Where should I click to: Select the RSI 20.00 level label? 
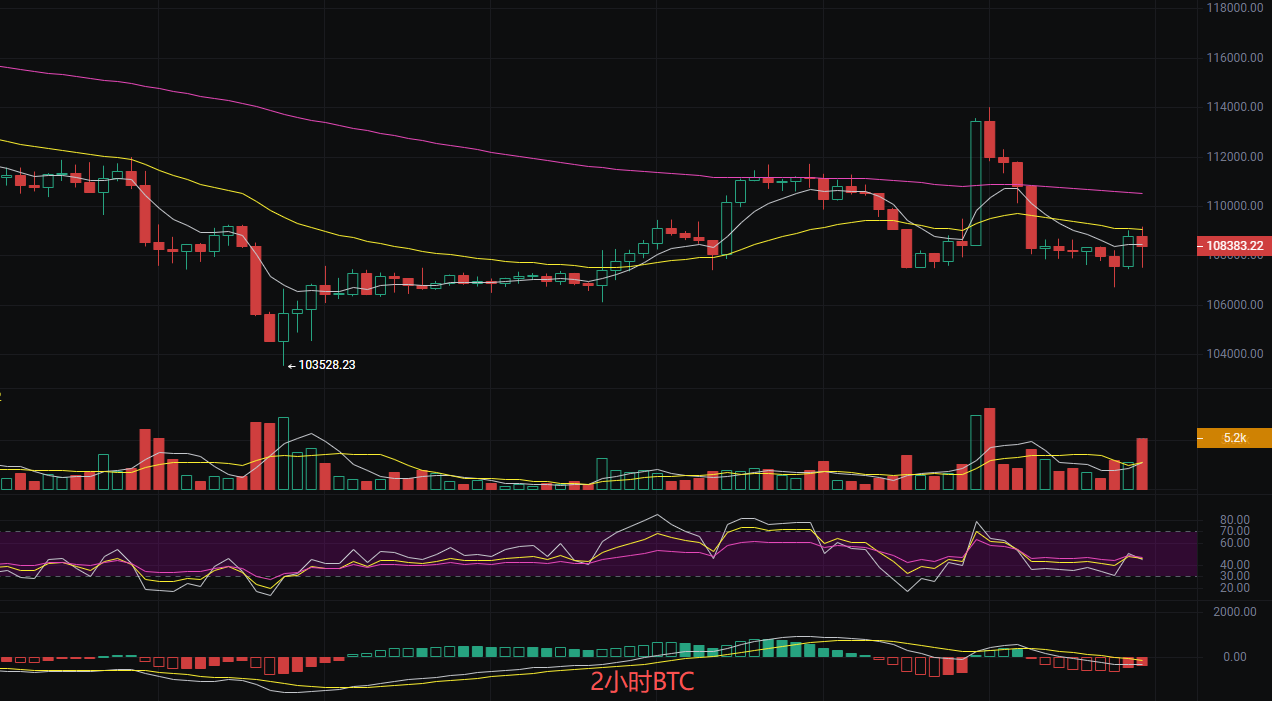pyautogui.click(x=1235, y=587)
